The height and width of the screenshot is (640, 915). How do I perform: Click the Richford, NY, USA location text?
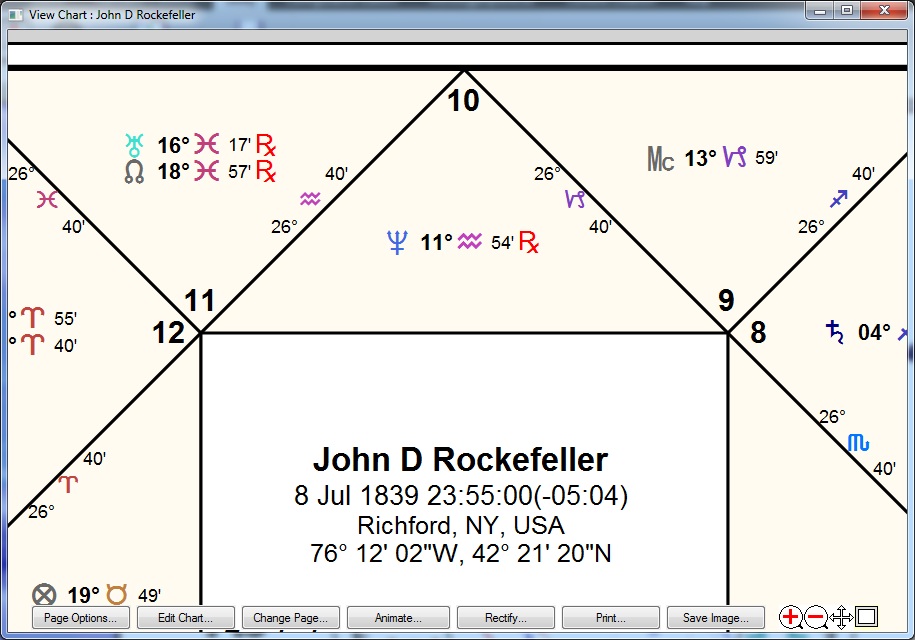[460, 525]
